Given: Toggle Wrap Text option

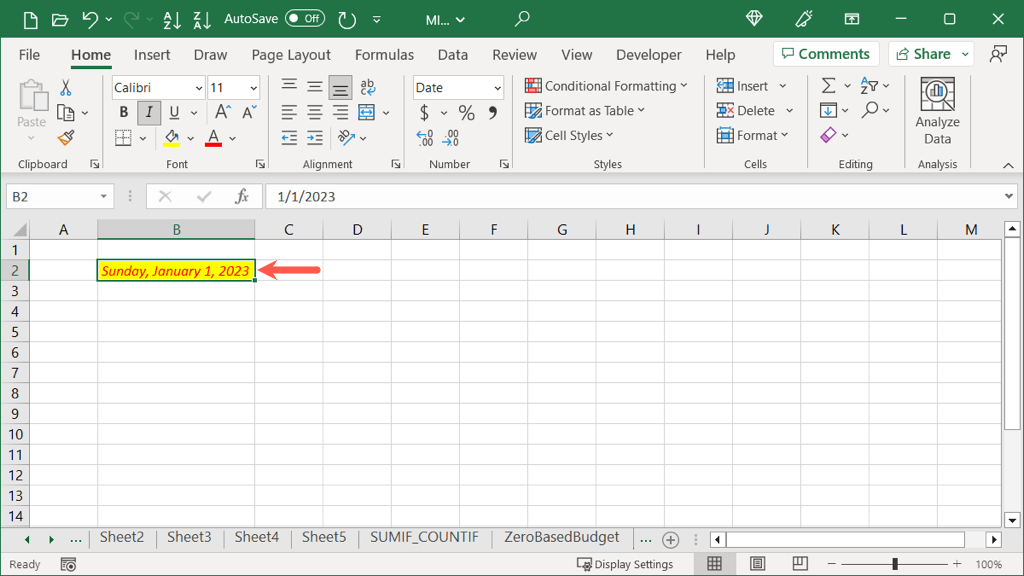Looking at the screenshot, I should 368,86.
